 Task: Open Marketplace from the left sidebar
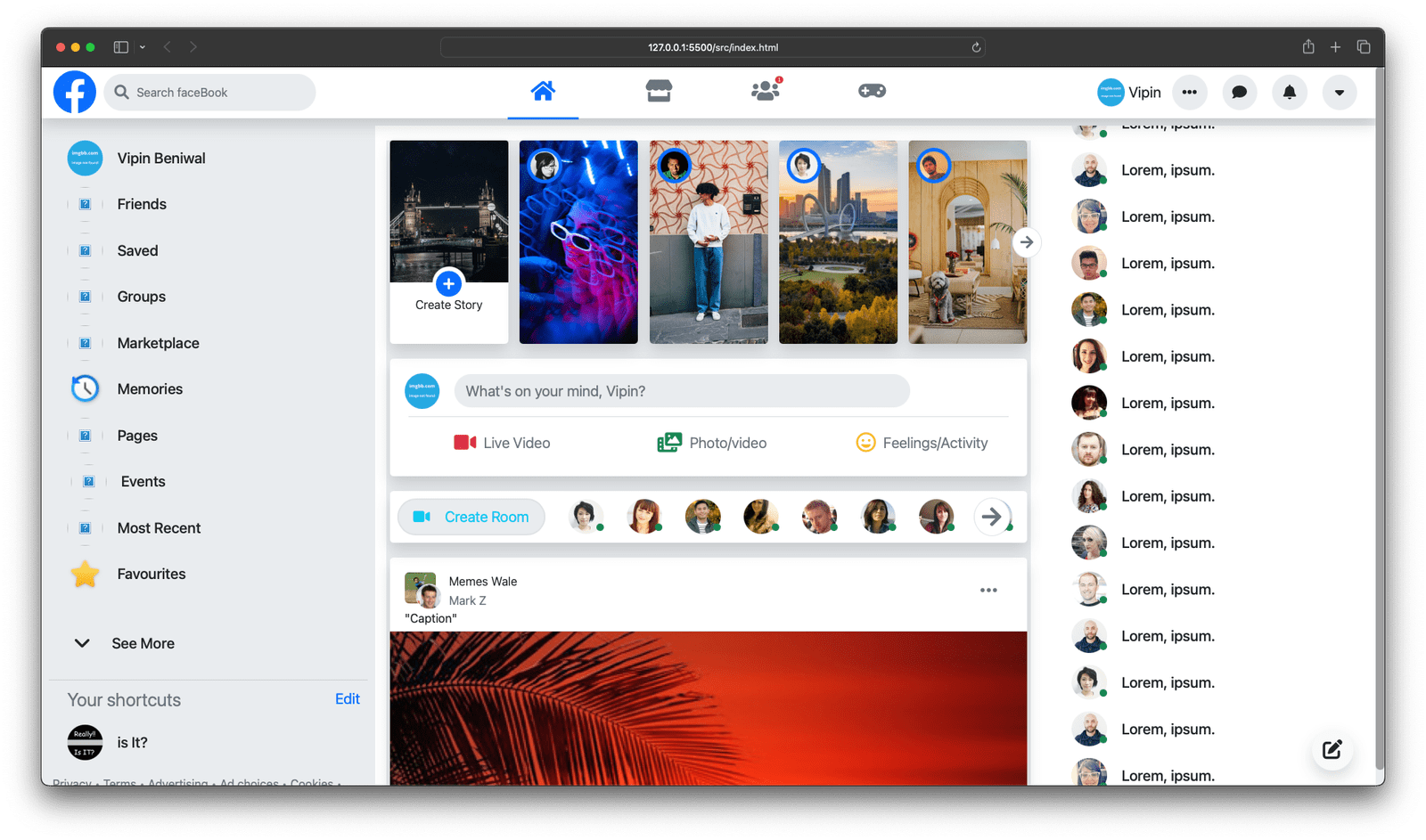pos(158,342)
